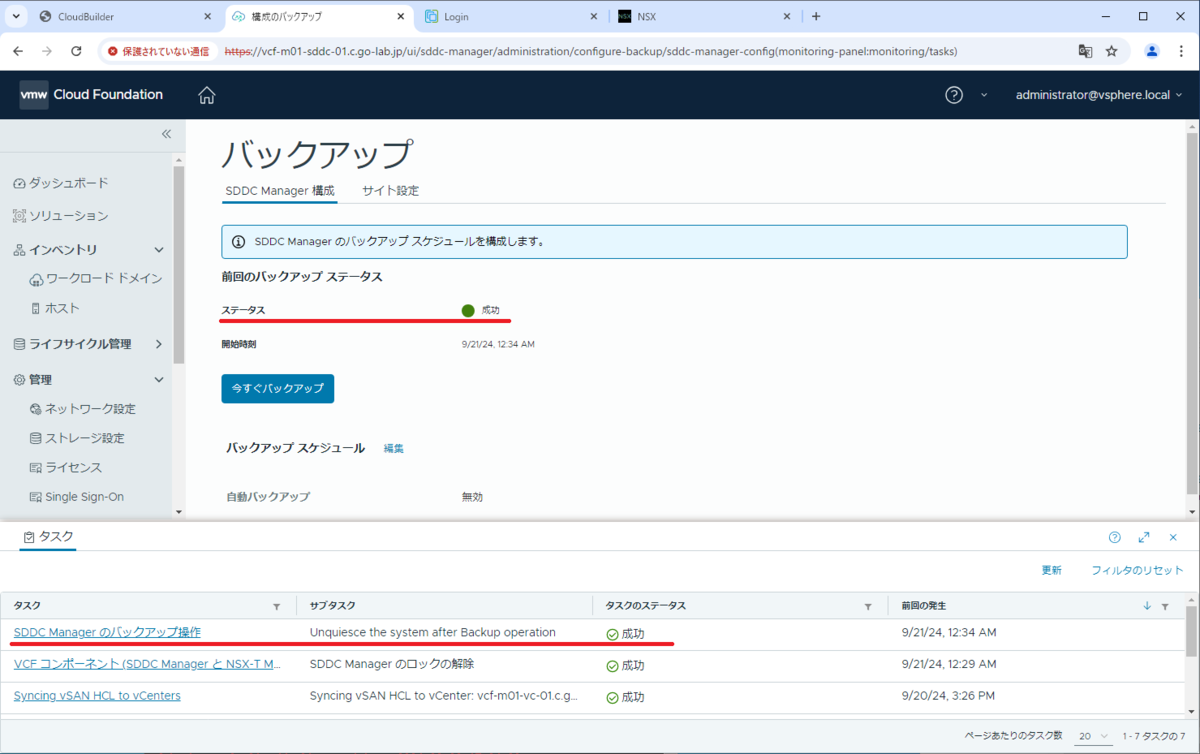Click the browser forward arrow
This screenshot has height=754, width=1200.
click(x=47, y=51)
